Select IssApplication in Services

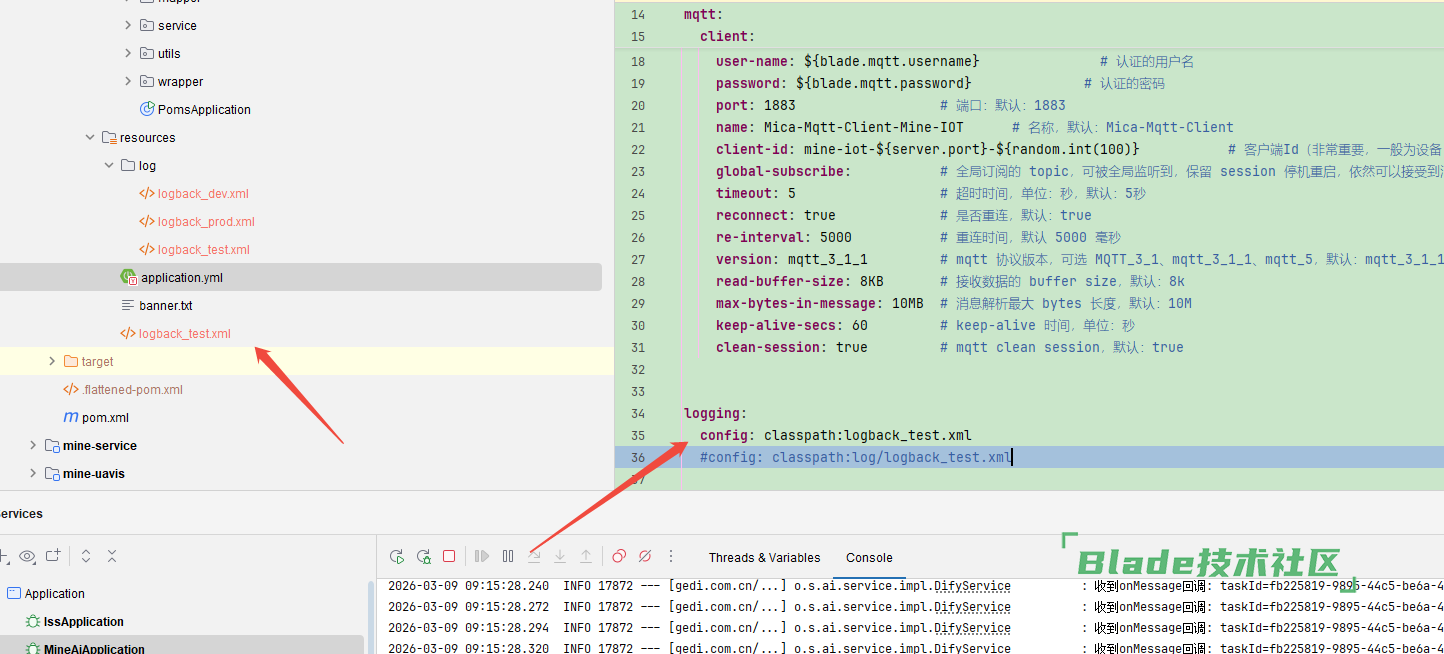[x=84, y=622]
